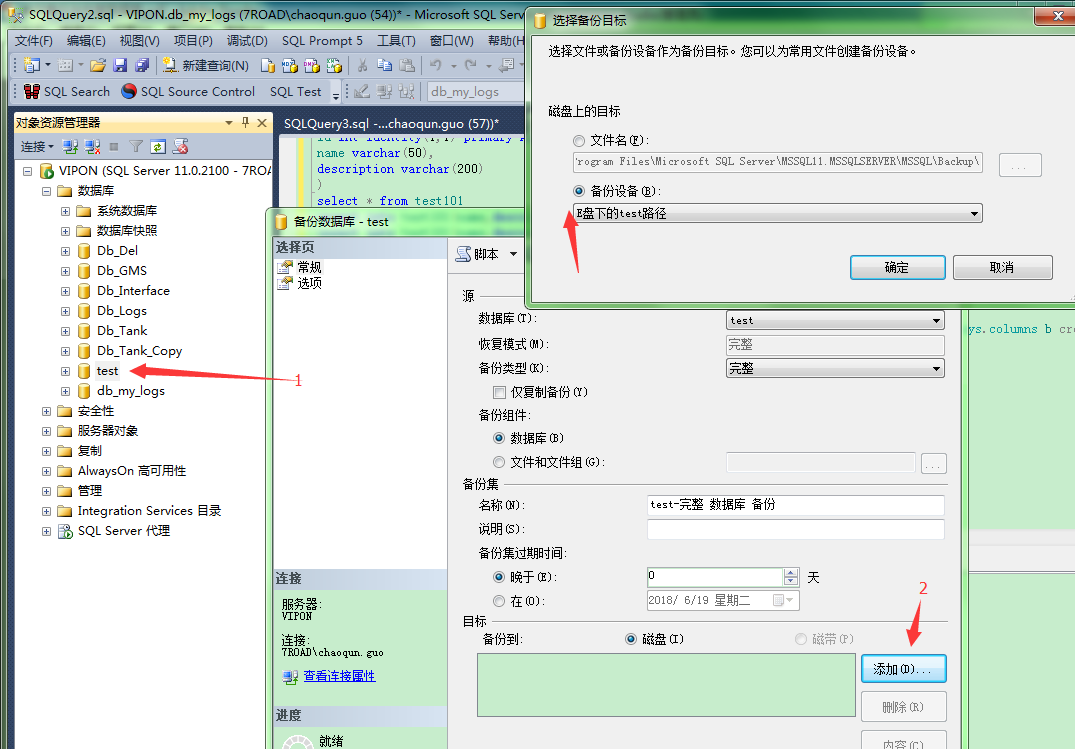Click the Paste icon in toolbar
1075x749 pixels.
click(407, 65)
